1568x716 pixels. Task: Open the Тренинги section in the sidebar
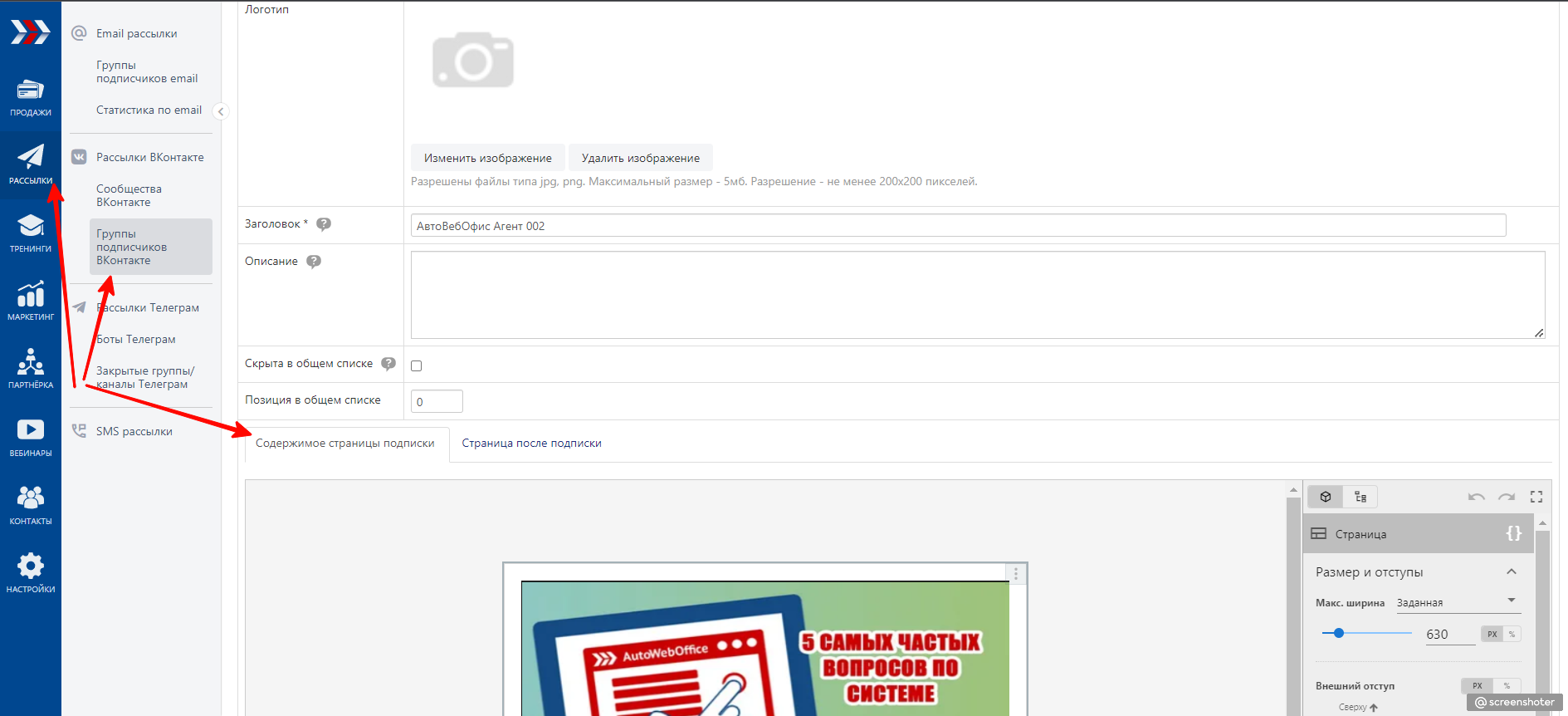click(31, 234)
